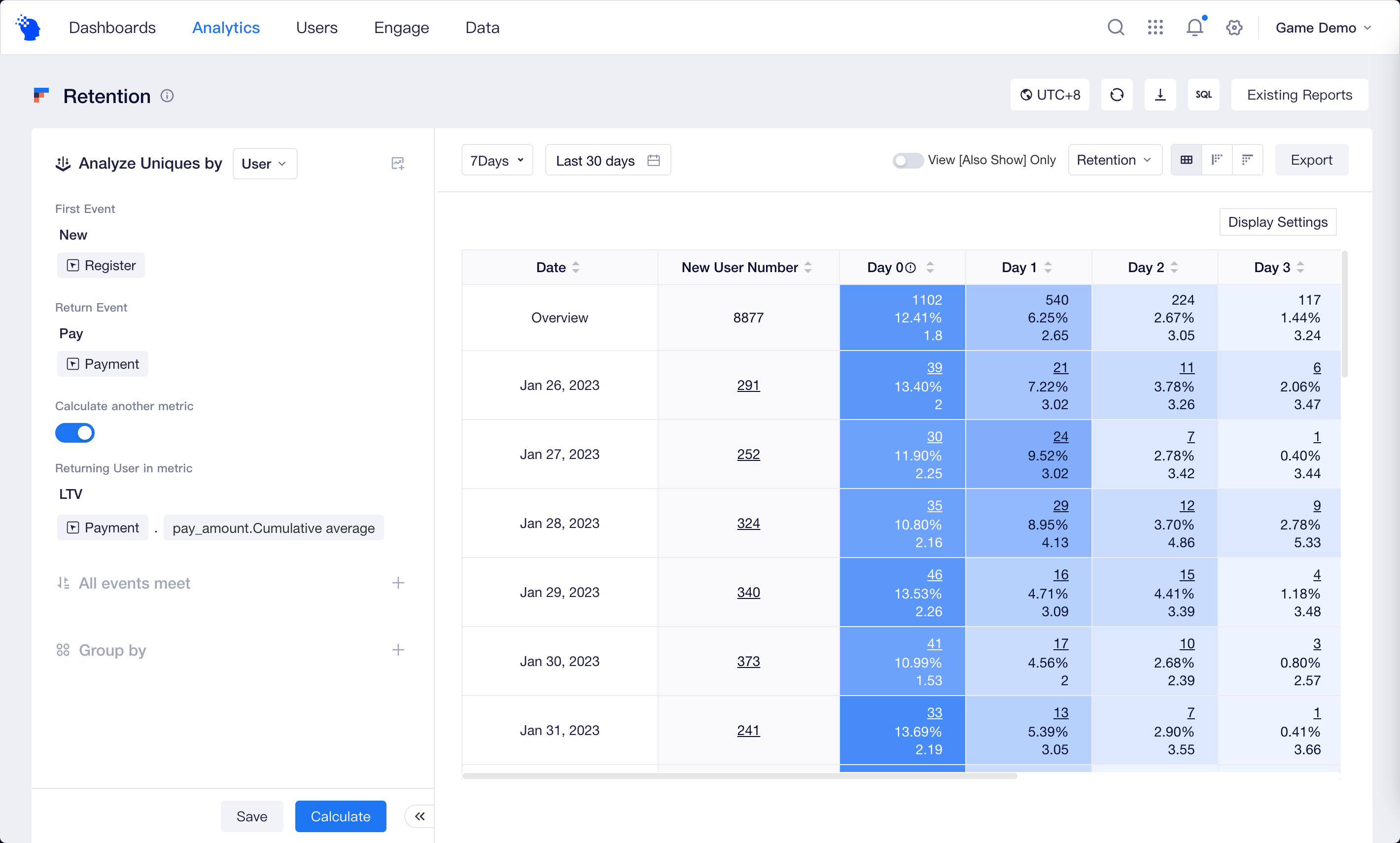This screenshot has height=843, width=1400.
Task: Add a Group by with plus icon
Action: tap(398, 650)
